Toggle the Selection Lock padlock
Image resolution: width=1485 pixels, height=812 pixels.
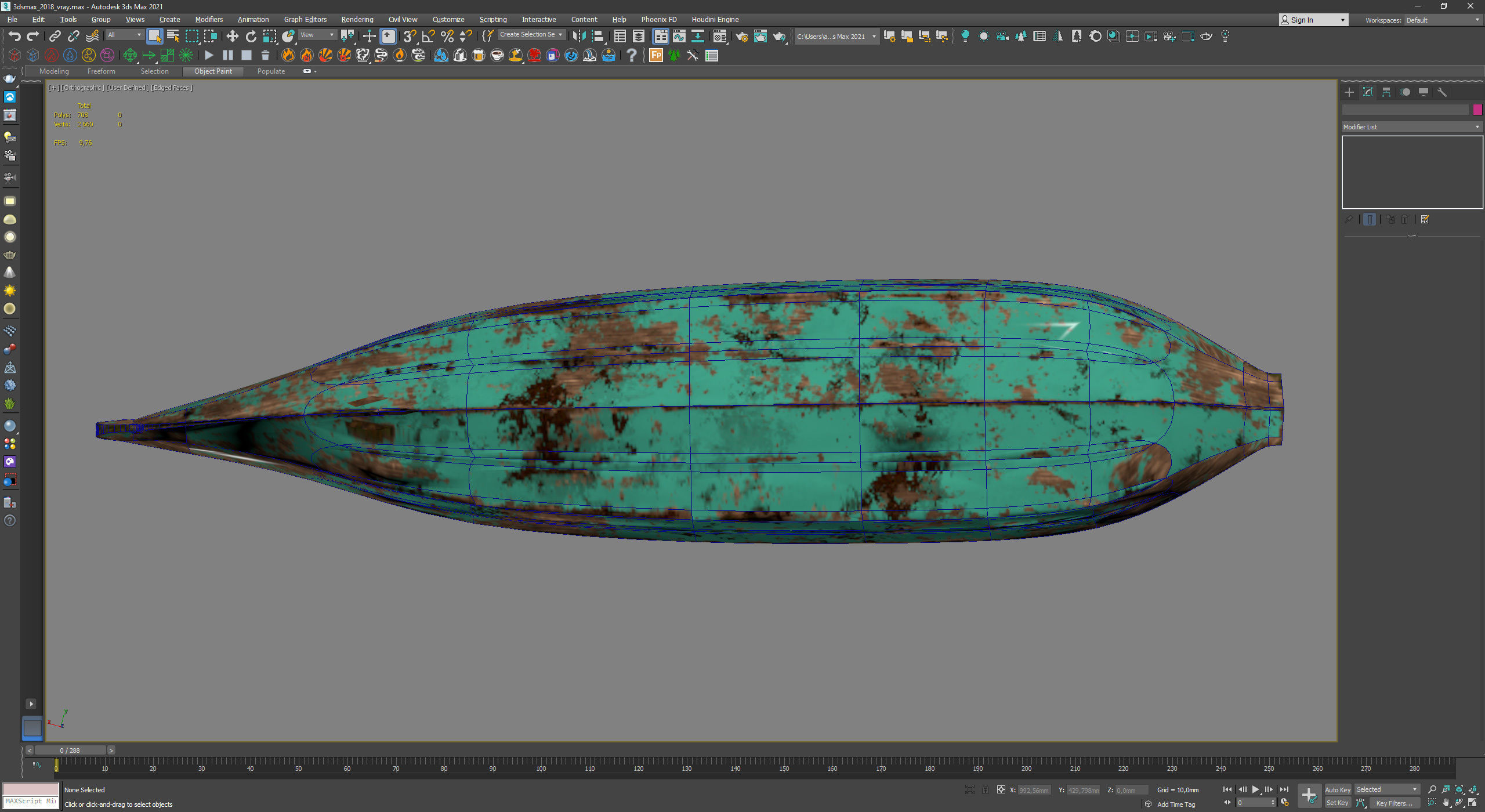pos(985,789)
